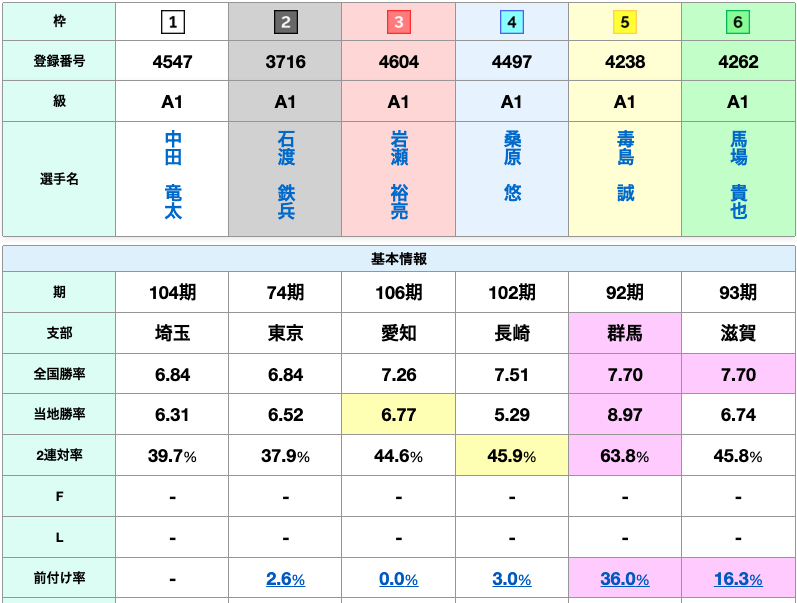Click the 36.0% 前付け率 link

[x=625, y=579]
